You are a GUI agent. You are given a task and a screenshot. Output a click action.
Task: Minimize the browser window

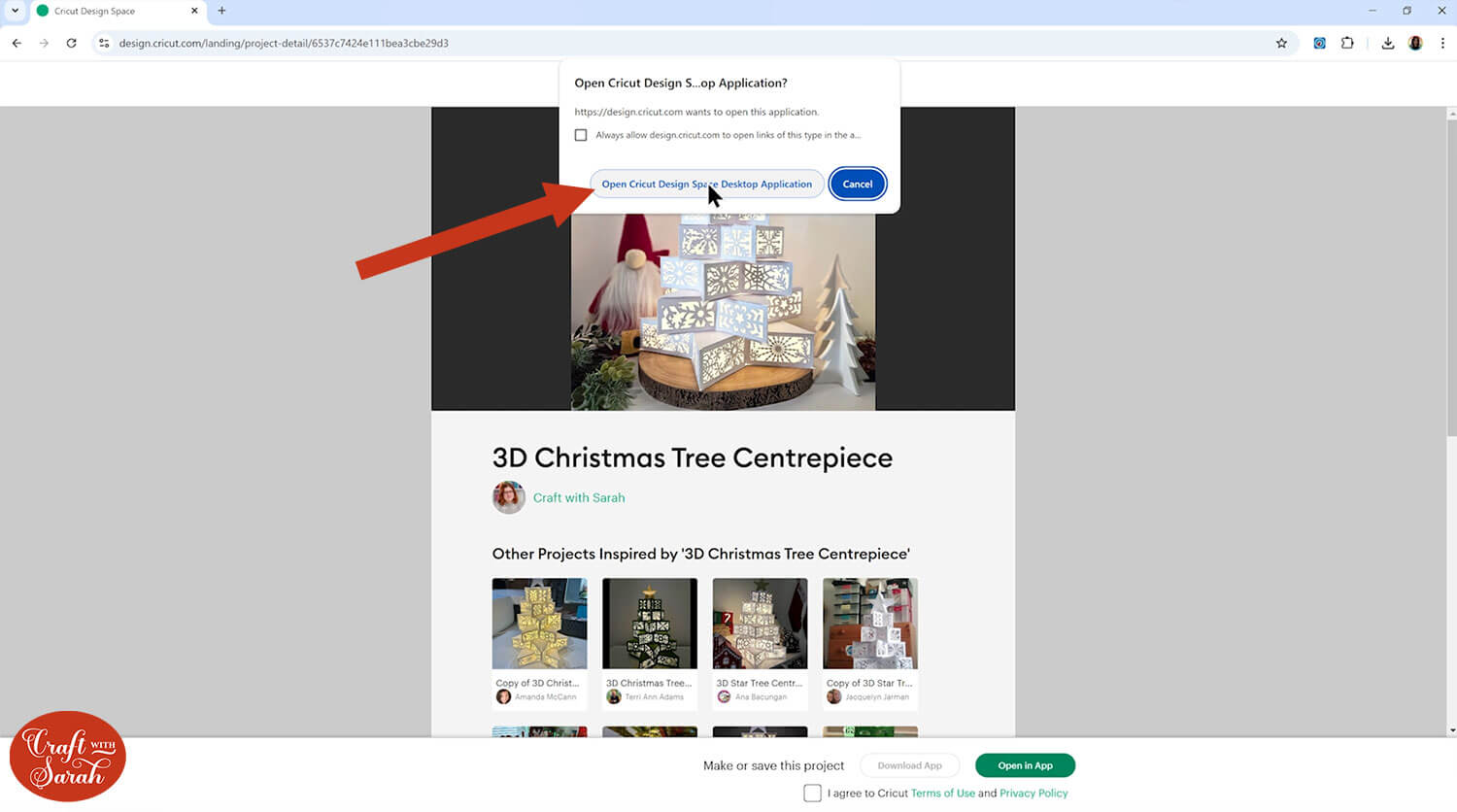(x=1372, y=11)
